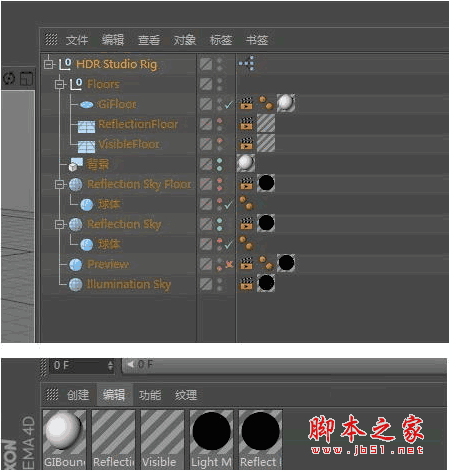Image resolution: width=452 pixels, height=471 pixels.
Task: Disable the GiFloor enable checkmark
Action: tap(228, 105)
